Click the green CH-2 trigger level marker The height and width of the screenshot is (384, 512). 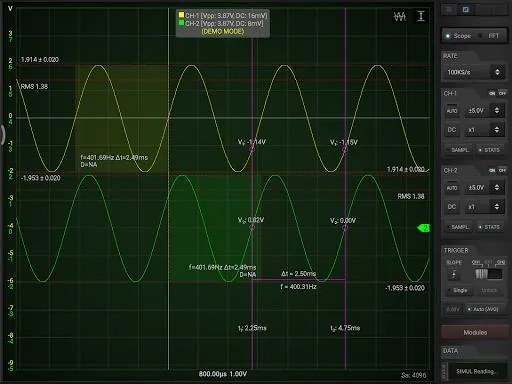coord(424,228)
